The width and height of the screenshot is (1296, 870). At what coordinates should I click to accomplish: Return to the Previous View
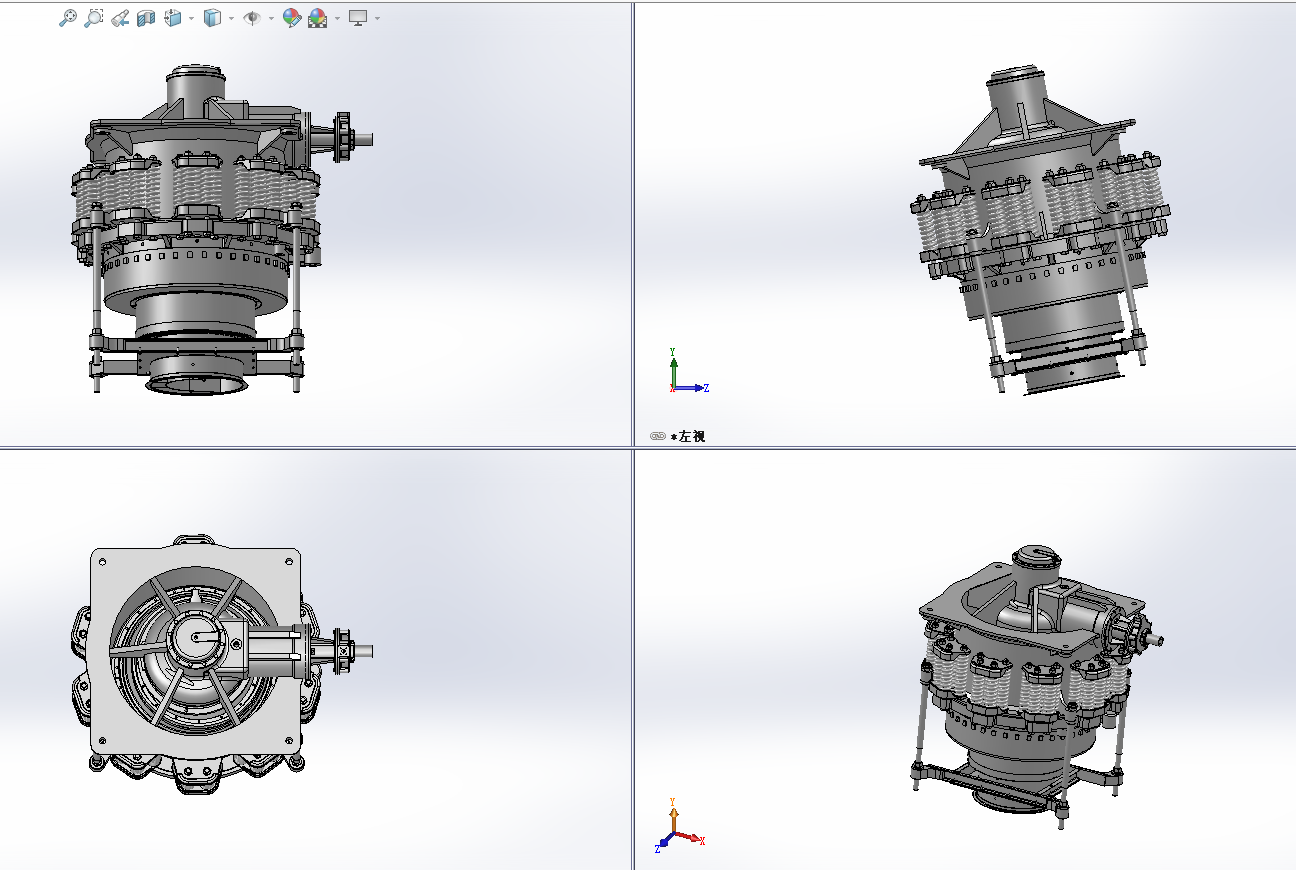(119, 18)
